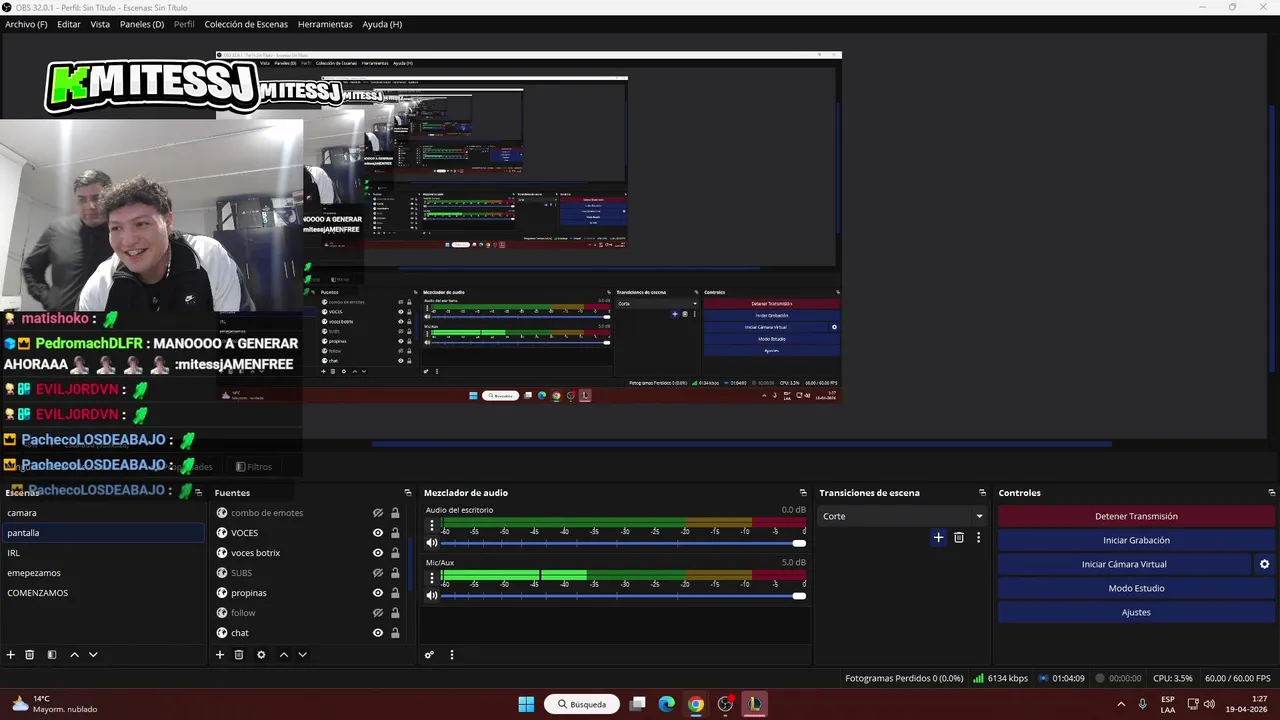Open the Paneles menu
1280x720 pixels.
pyautogui.click(x=142, y=24)
